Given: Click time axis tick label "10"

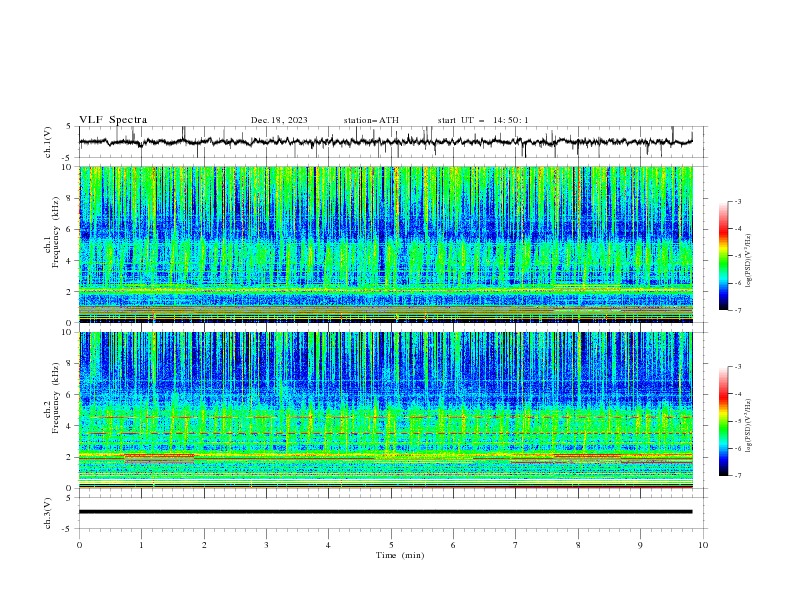Looking at the screenshot, I should 703,545.
